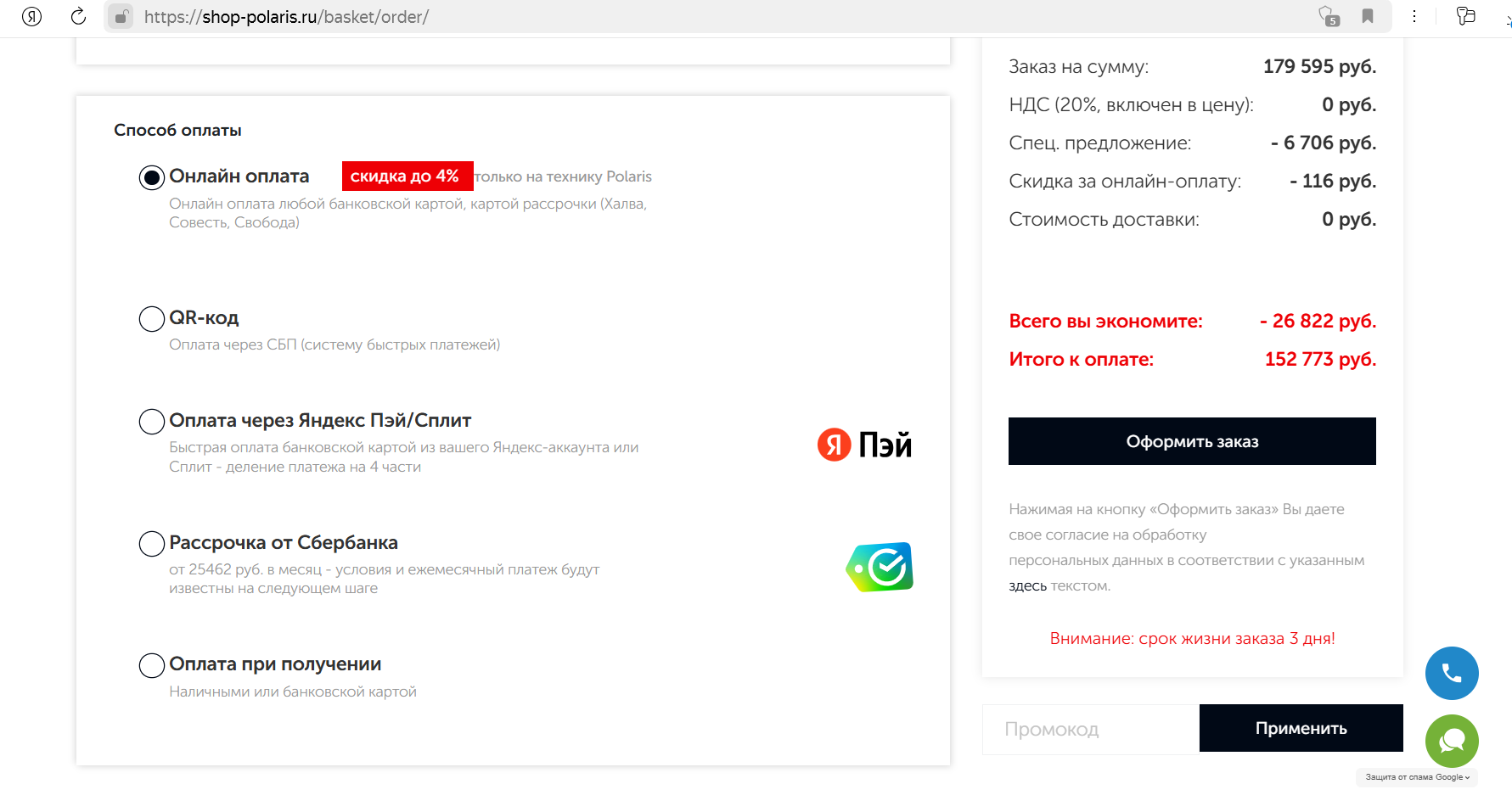Select Рассрочка от Сбербанка radio button
The height and width of the screenshot is (812, 1512).
(x=152, y=544)
